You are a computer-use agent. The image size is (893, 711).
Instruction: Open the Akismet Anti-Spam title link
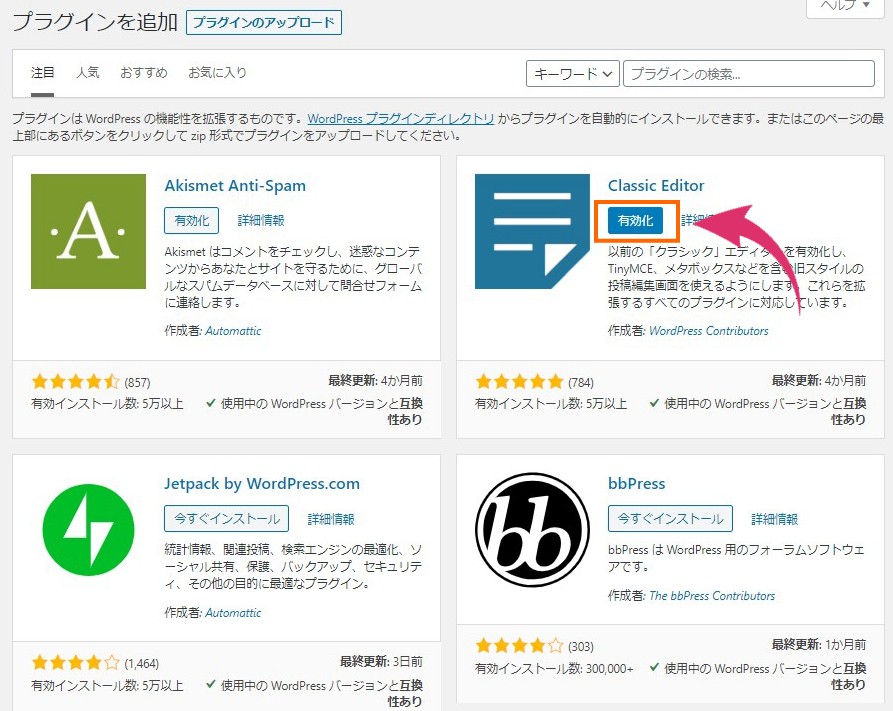point(235,186)
